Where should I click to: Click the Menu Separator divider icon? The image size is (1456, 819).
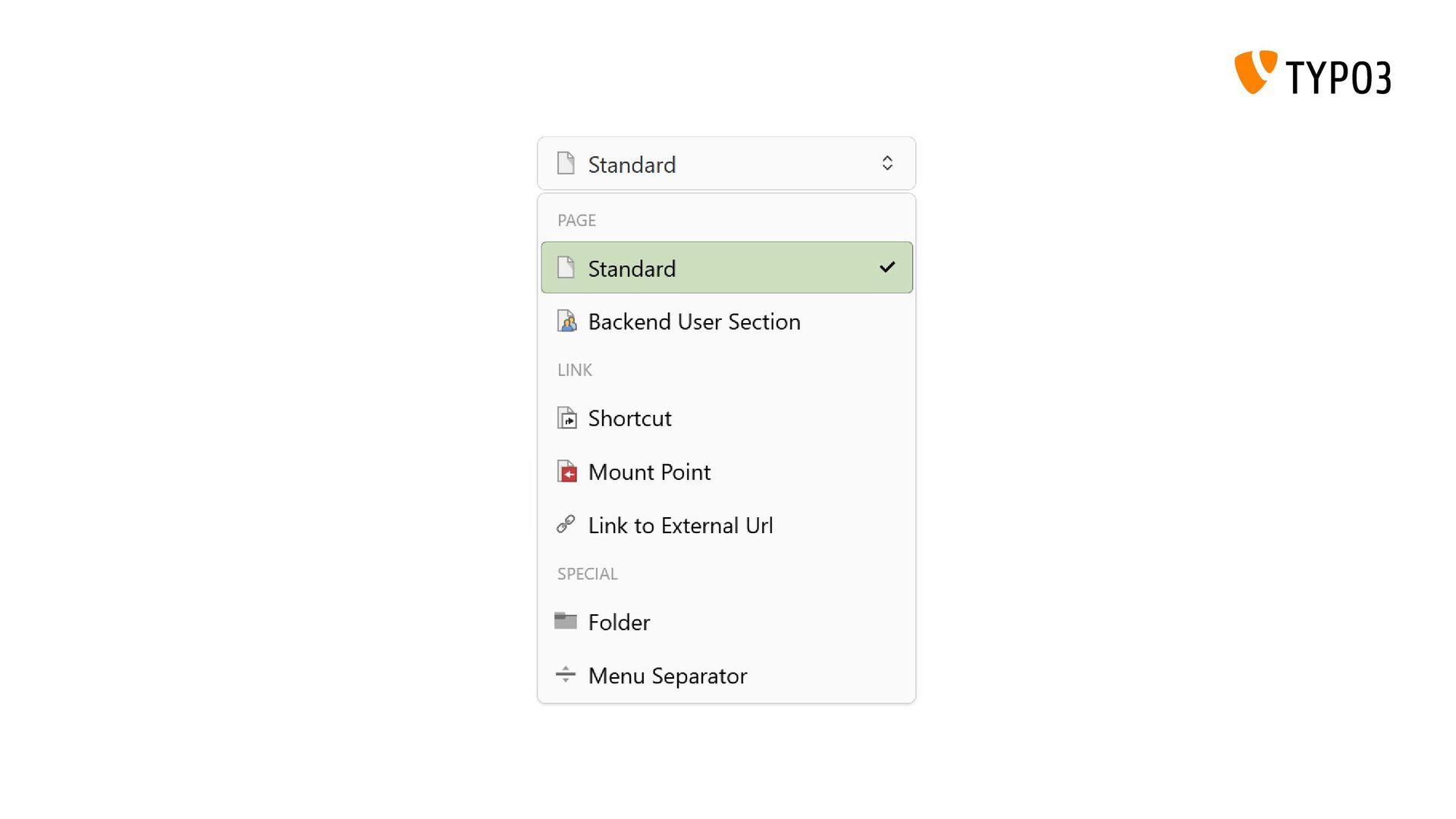pos(566,674)
